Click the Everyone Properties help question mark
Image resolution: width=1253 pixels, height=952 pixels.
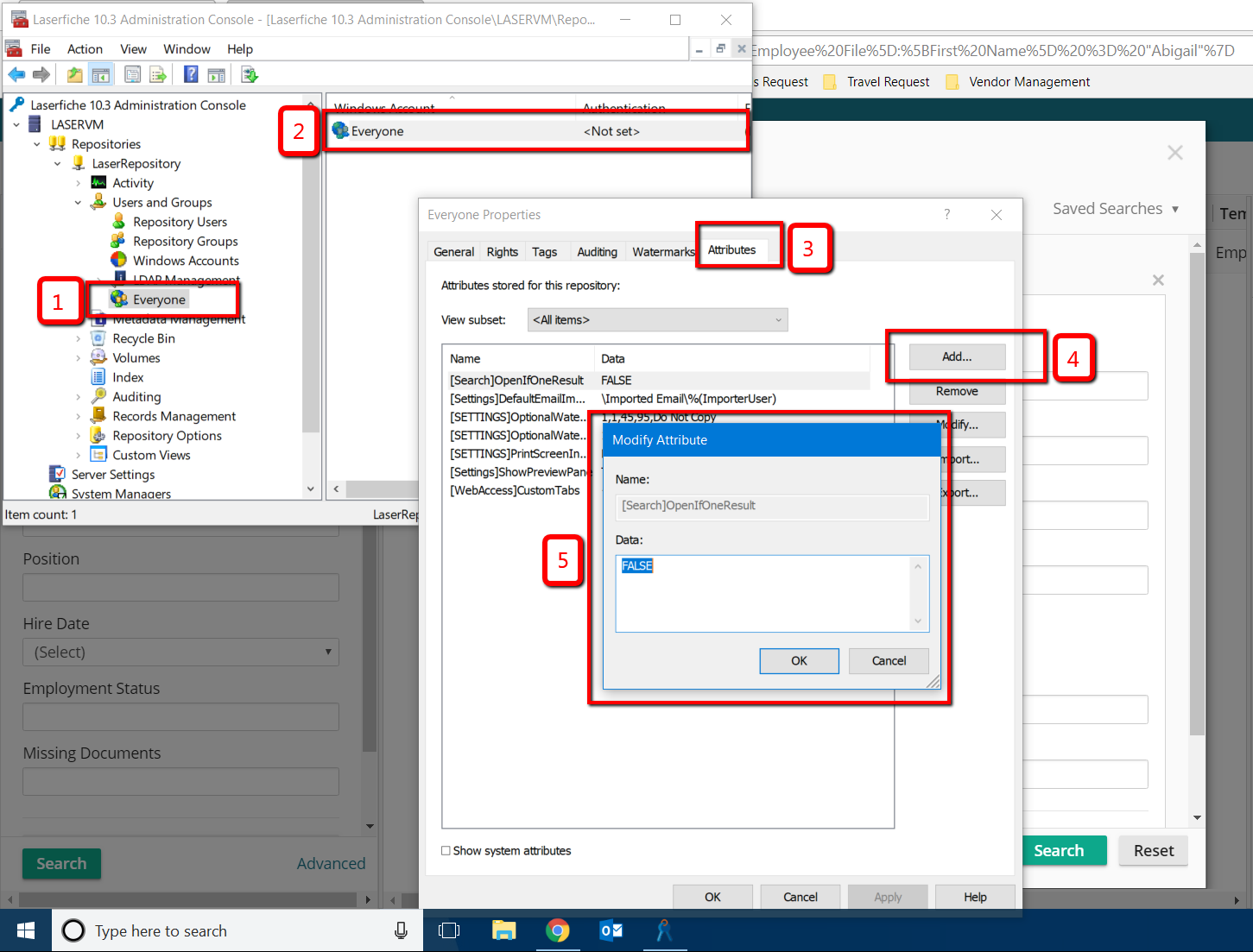(946, 215)
